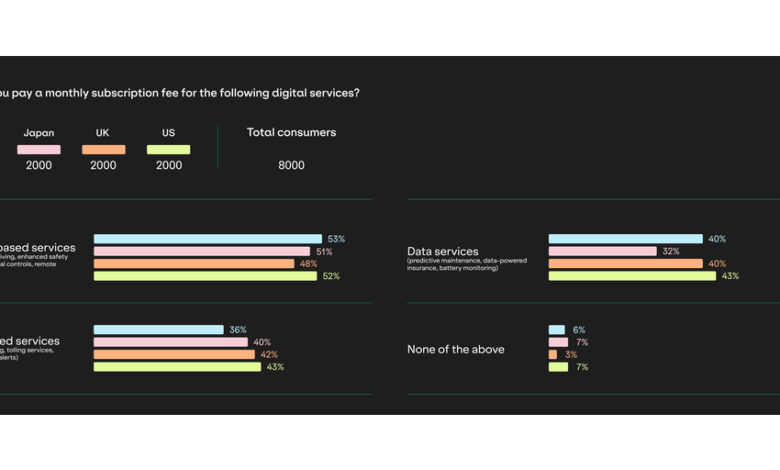780x470 pixels.
Task: Click the 2000 value under UK
Action: 104,165
